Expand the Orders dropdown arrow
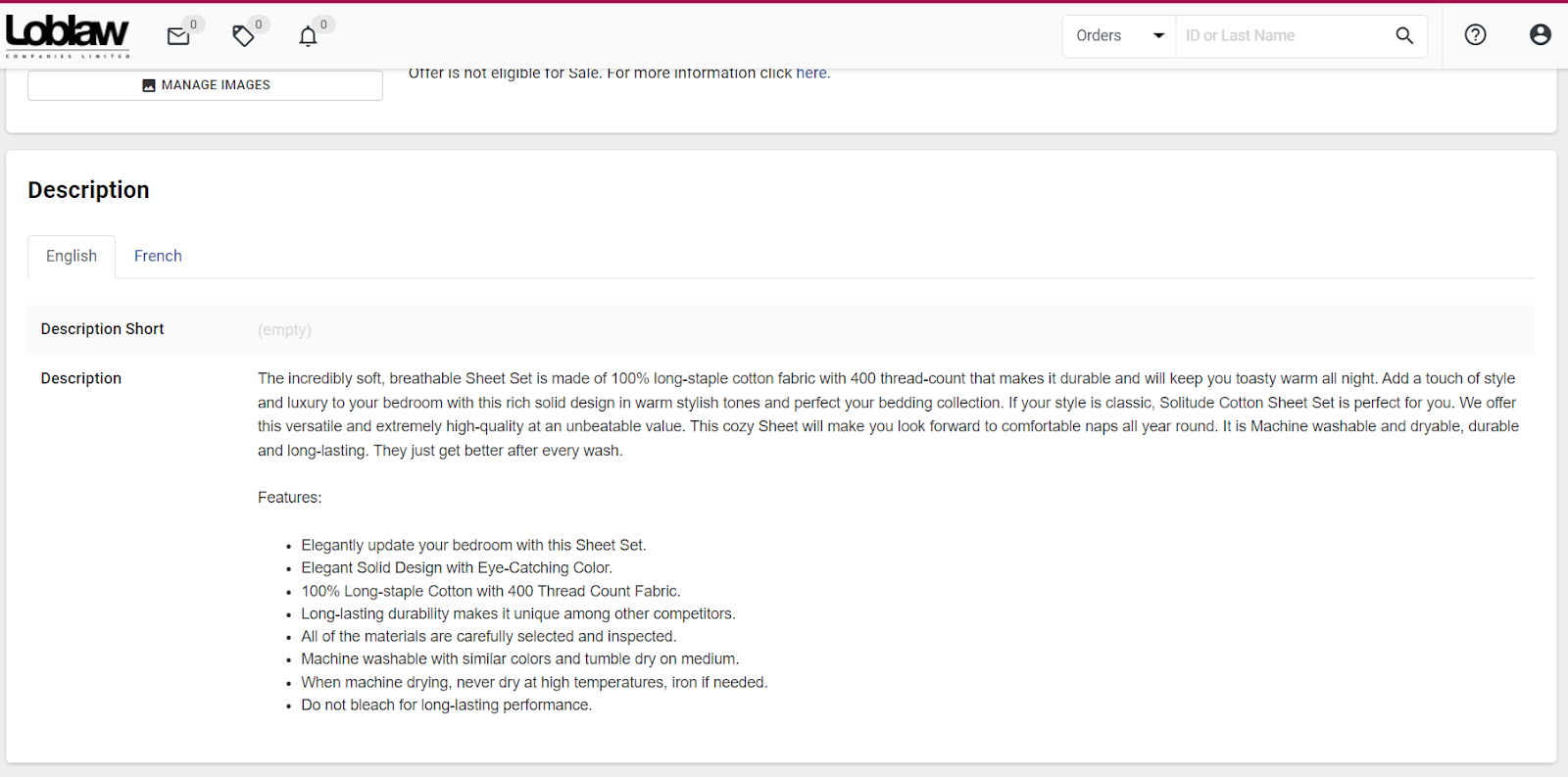Screen dimensions: 1568x777 (1158, 35)
